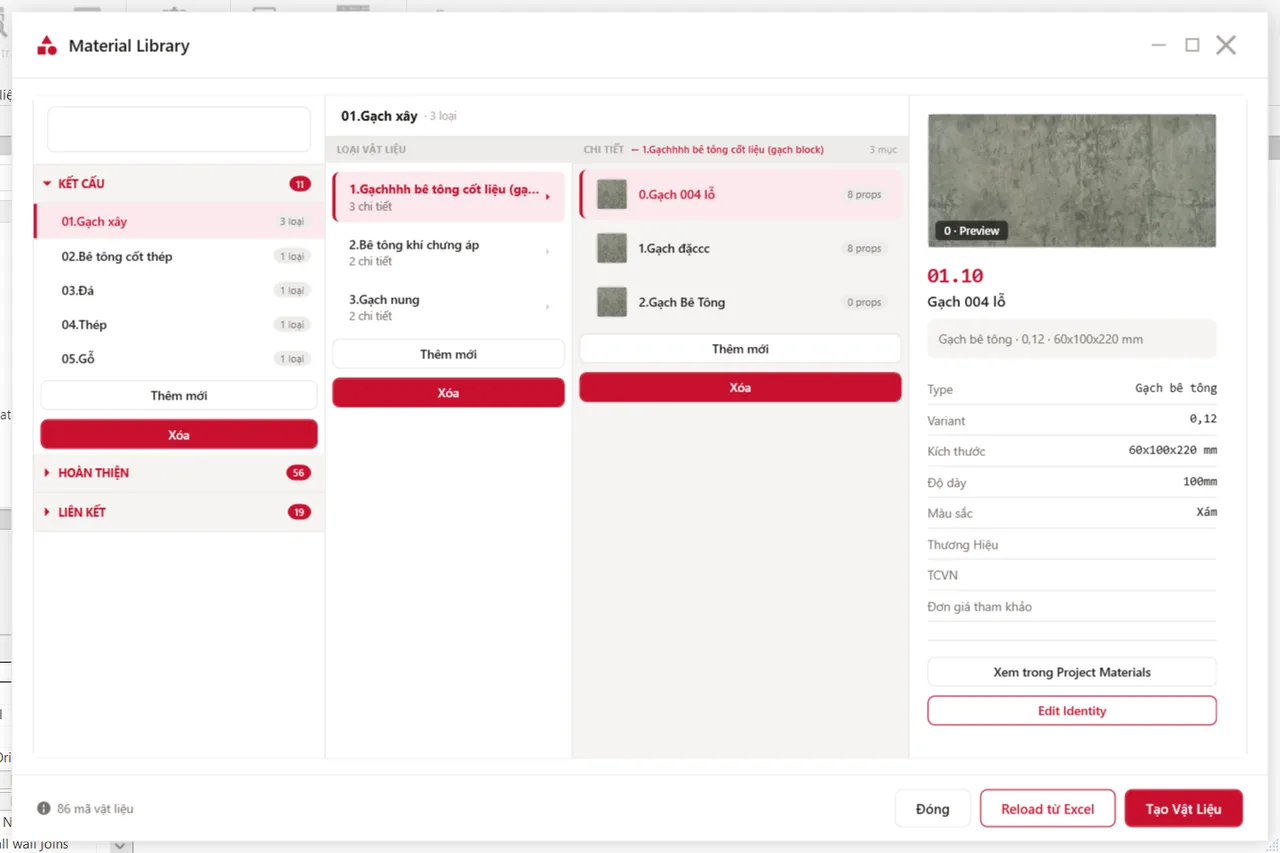The image size is (1280, 853).
Task: Click the 0 · Preview label on image
Action: (x=972, y=231)
